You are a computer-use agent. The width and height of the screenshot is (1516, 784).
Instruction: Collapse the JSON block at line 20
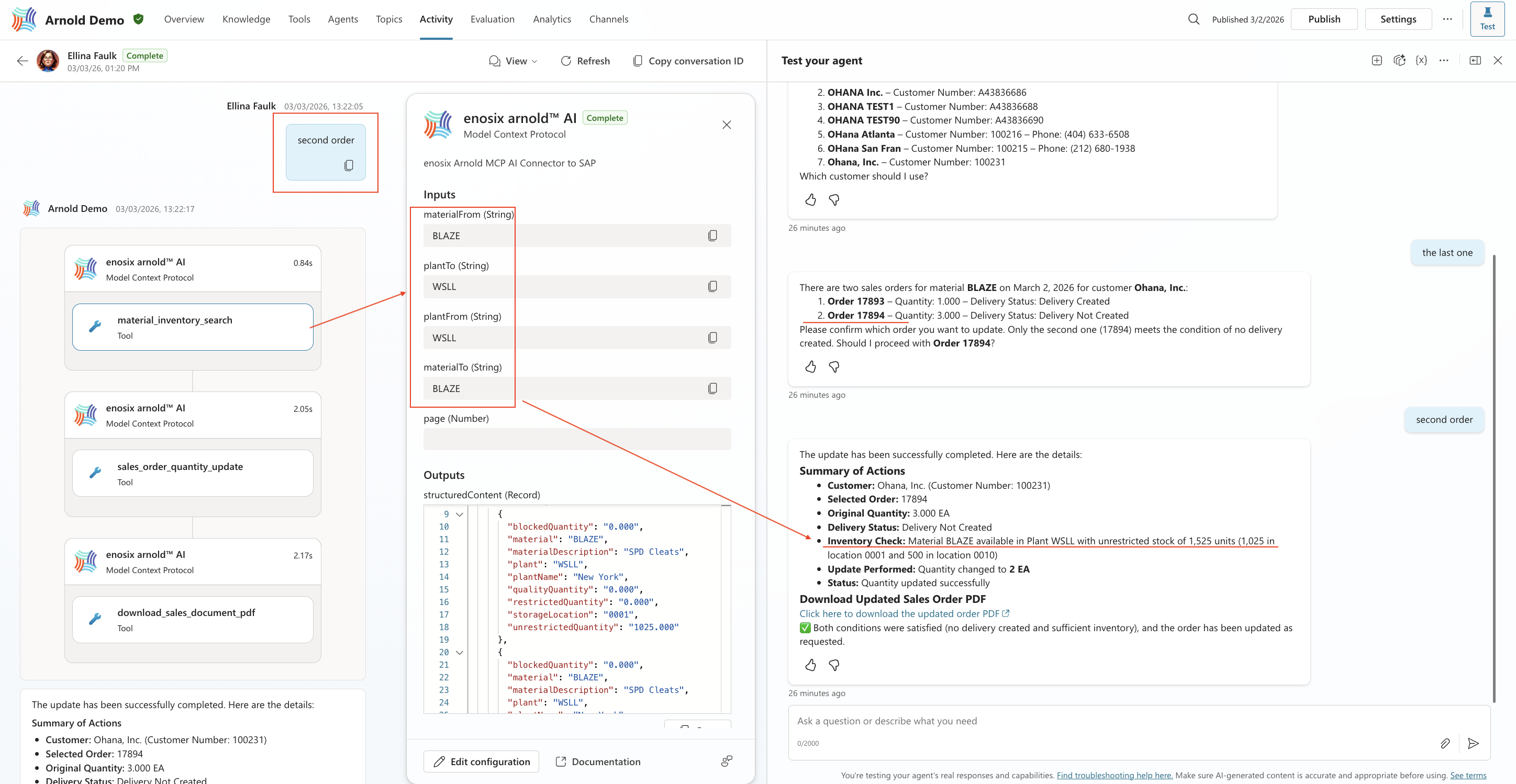click(460, 652)
